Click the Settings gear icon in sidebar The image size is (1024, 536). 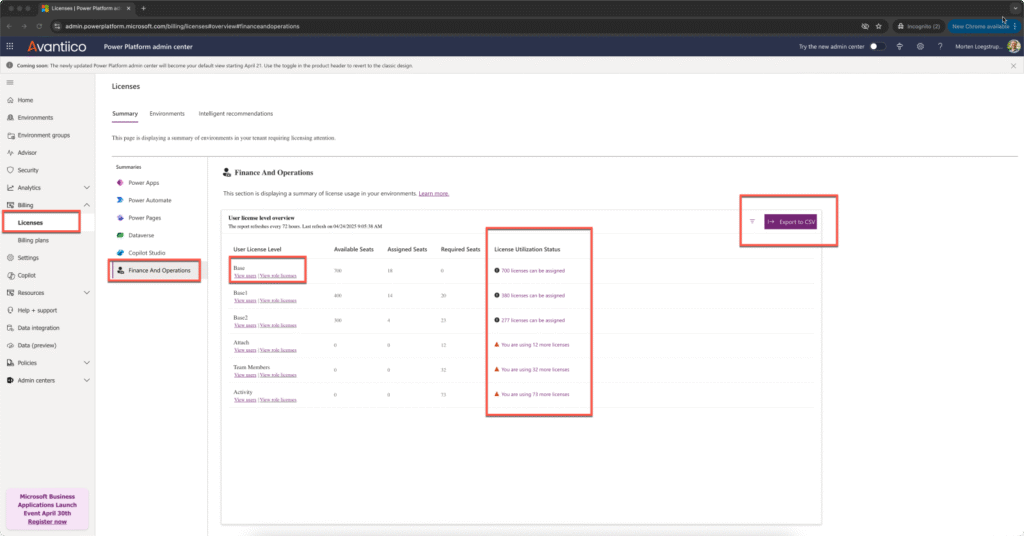click(10, 258)
